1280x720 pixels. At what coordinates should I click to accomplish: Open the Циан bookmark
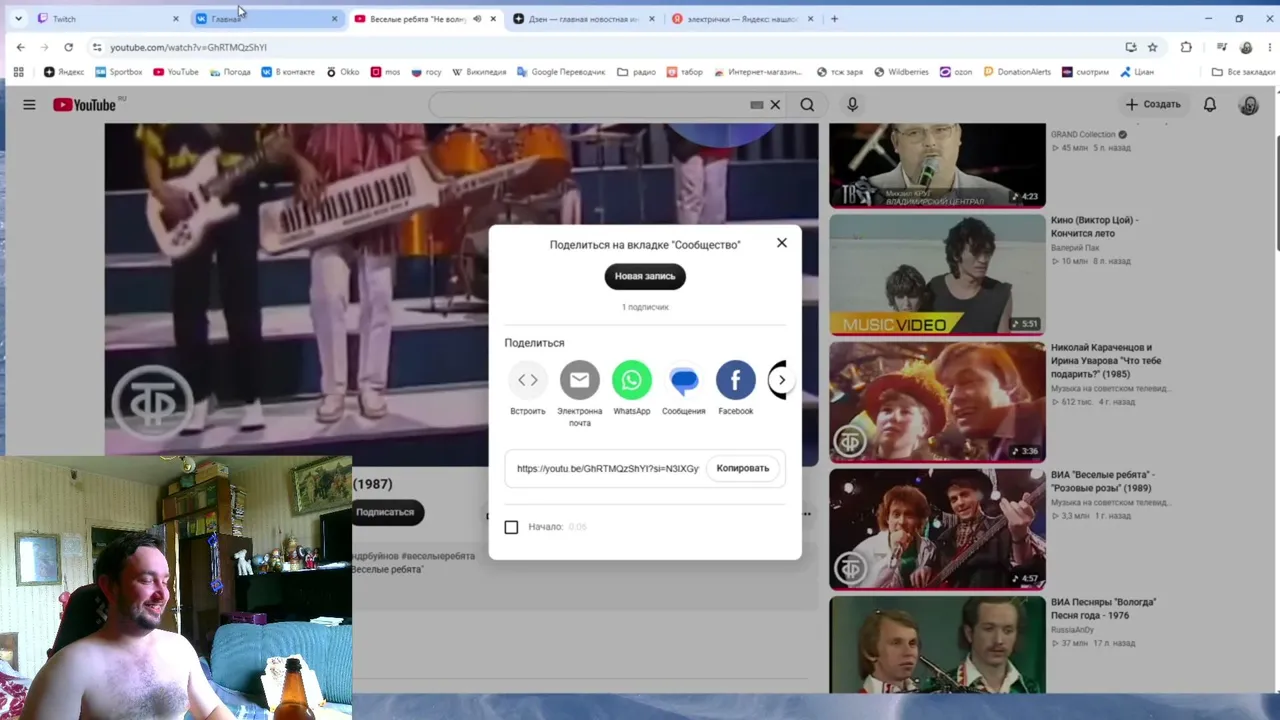(x=1137, y=72)
